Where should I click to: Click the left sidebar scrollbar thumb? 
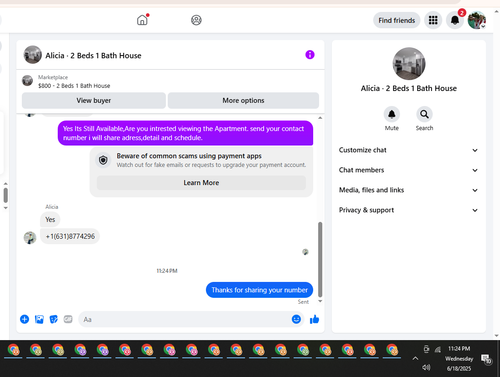click(x=6, y=195)
